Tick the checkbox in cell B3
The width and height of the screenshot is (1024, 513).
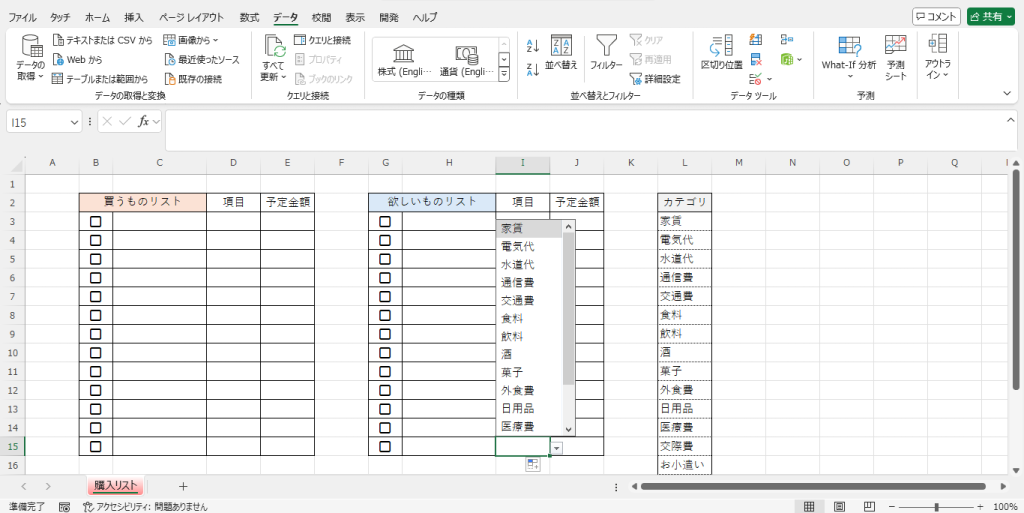tap(96, 222)
